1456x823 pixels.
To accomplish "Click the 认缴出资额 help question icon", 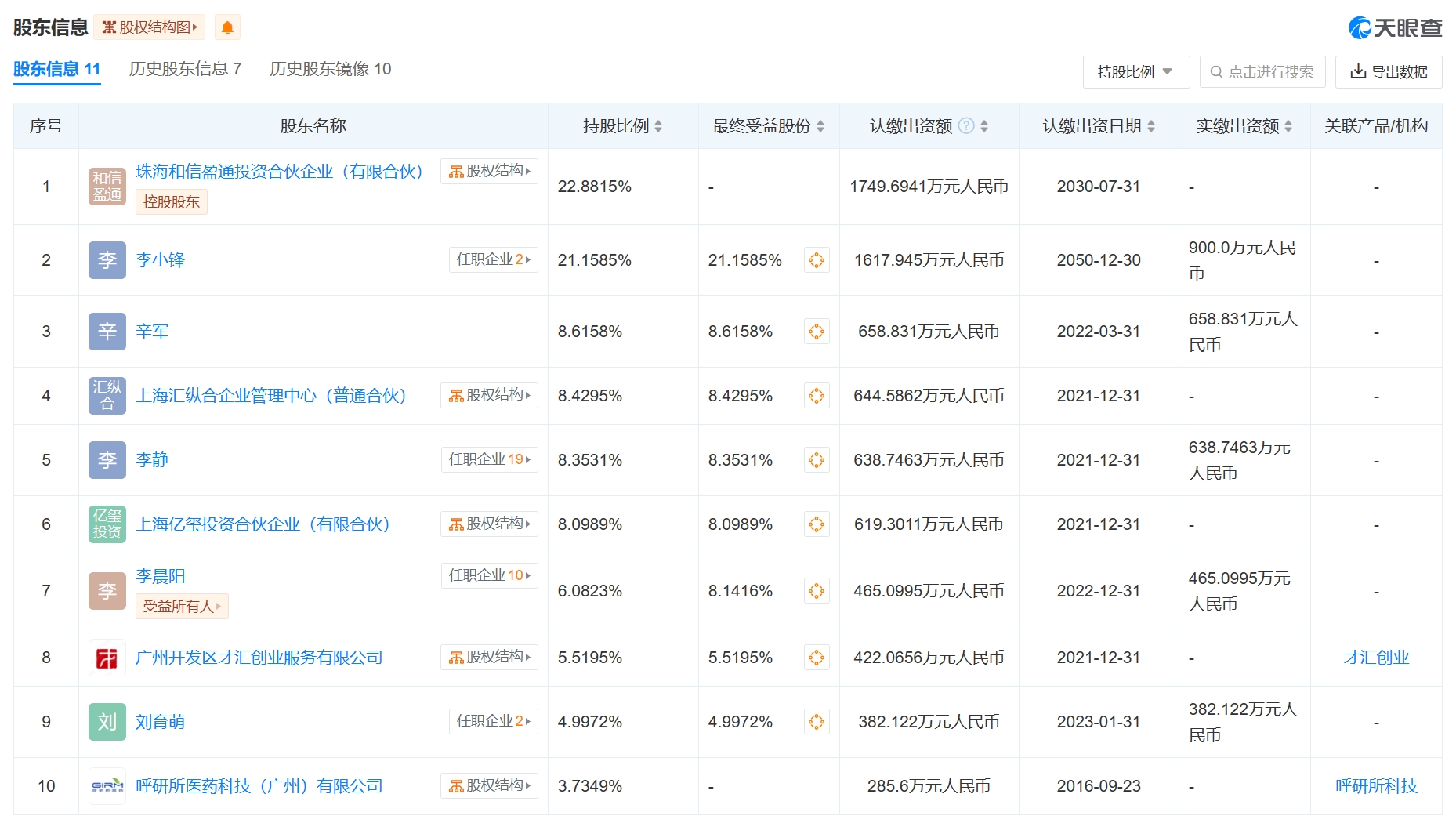I will [967, 126].
